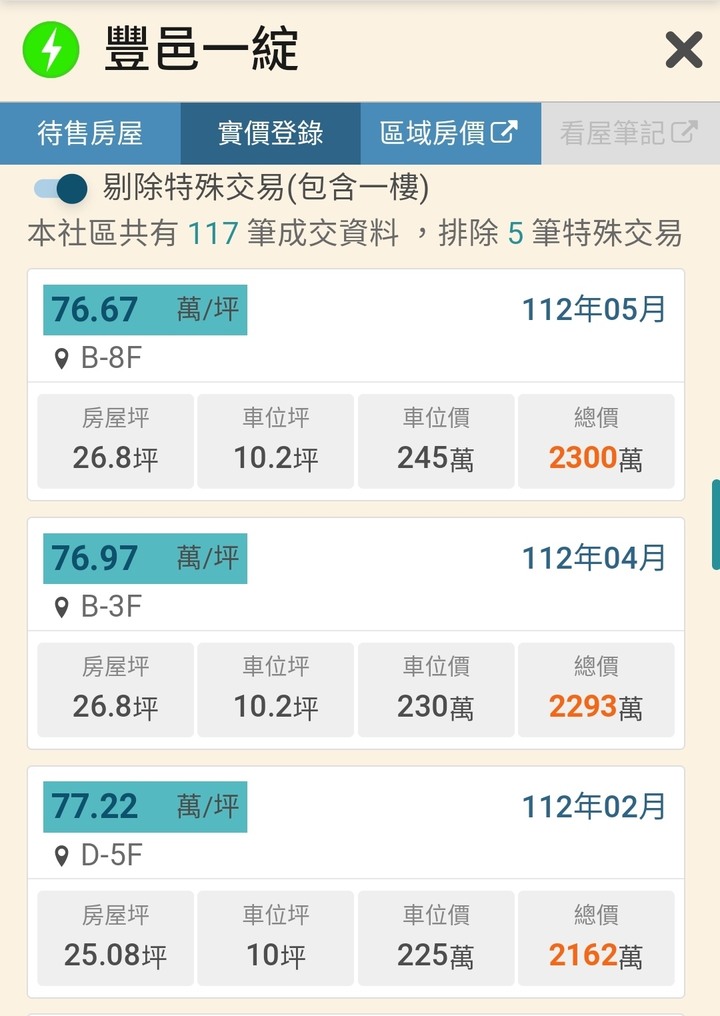Open the 區域房價 tab
Image resolution: width=720 pixels, height=1016 pixels.
coord(450,133)
